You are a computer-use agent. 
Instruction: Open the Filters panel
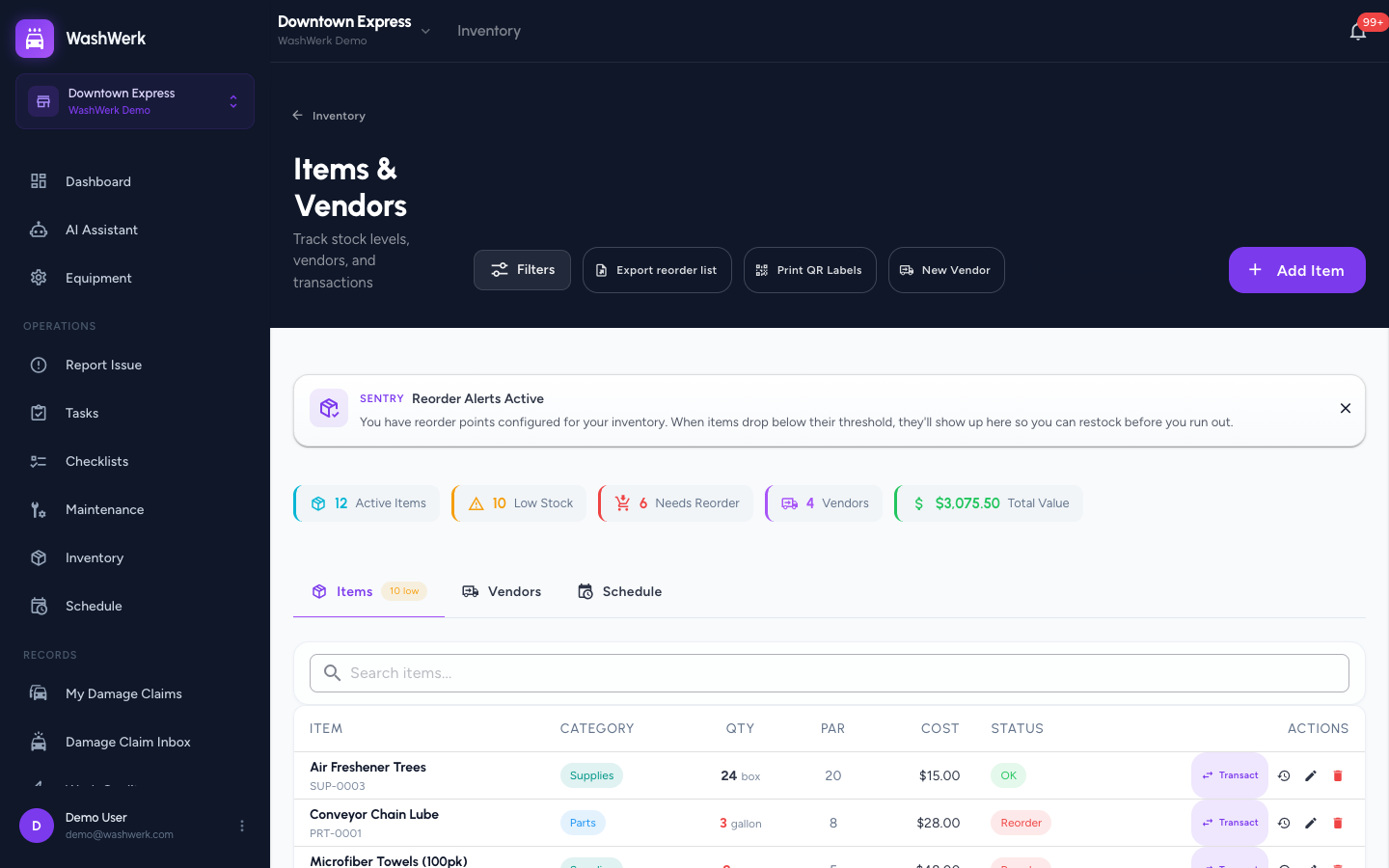point(522,270)
